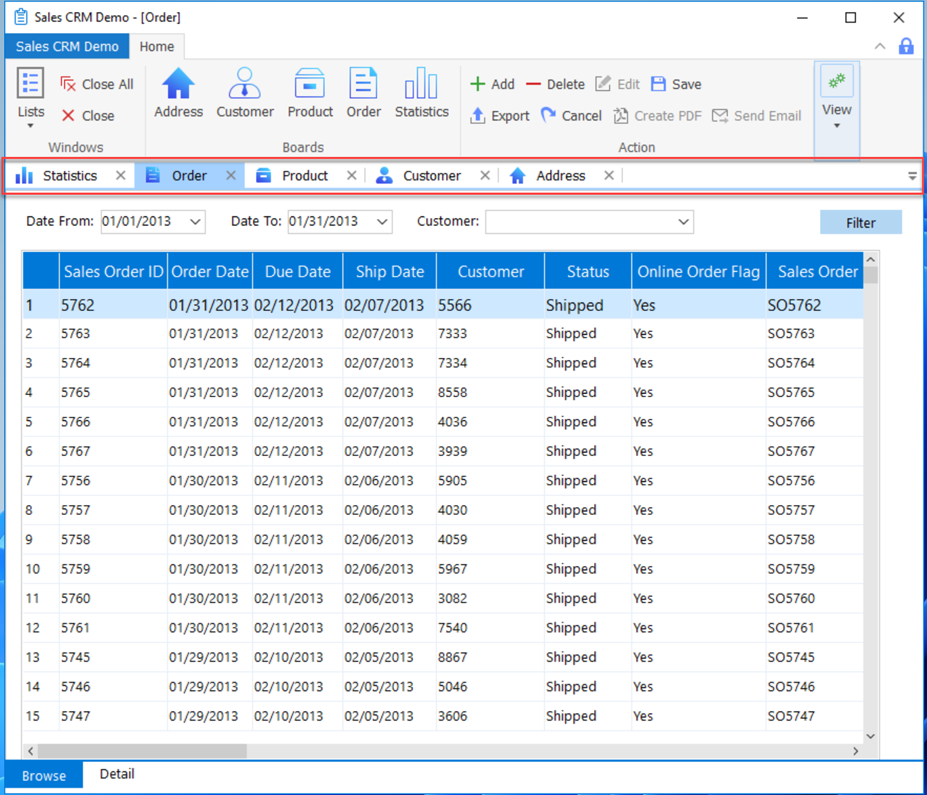Close the Product tab
927x795 pixels.
(351, 175)
